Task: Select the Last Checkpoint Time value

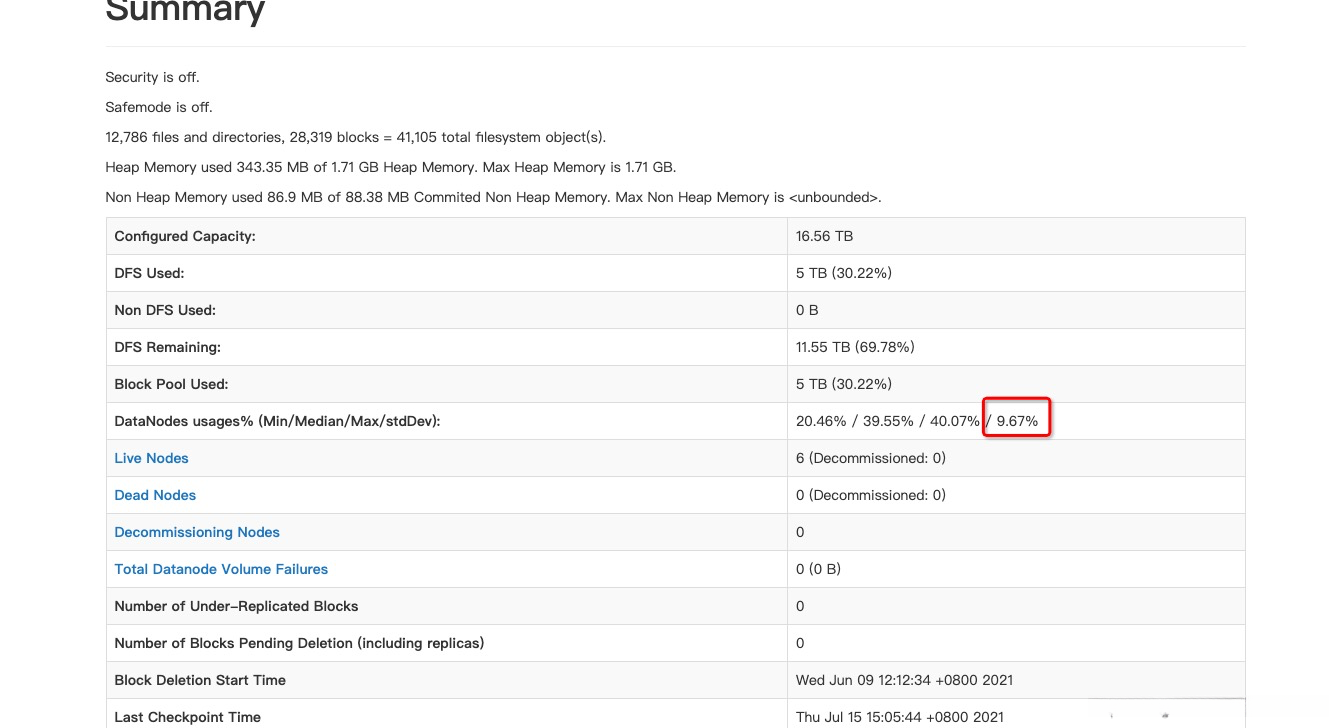Action: [900, 717]
